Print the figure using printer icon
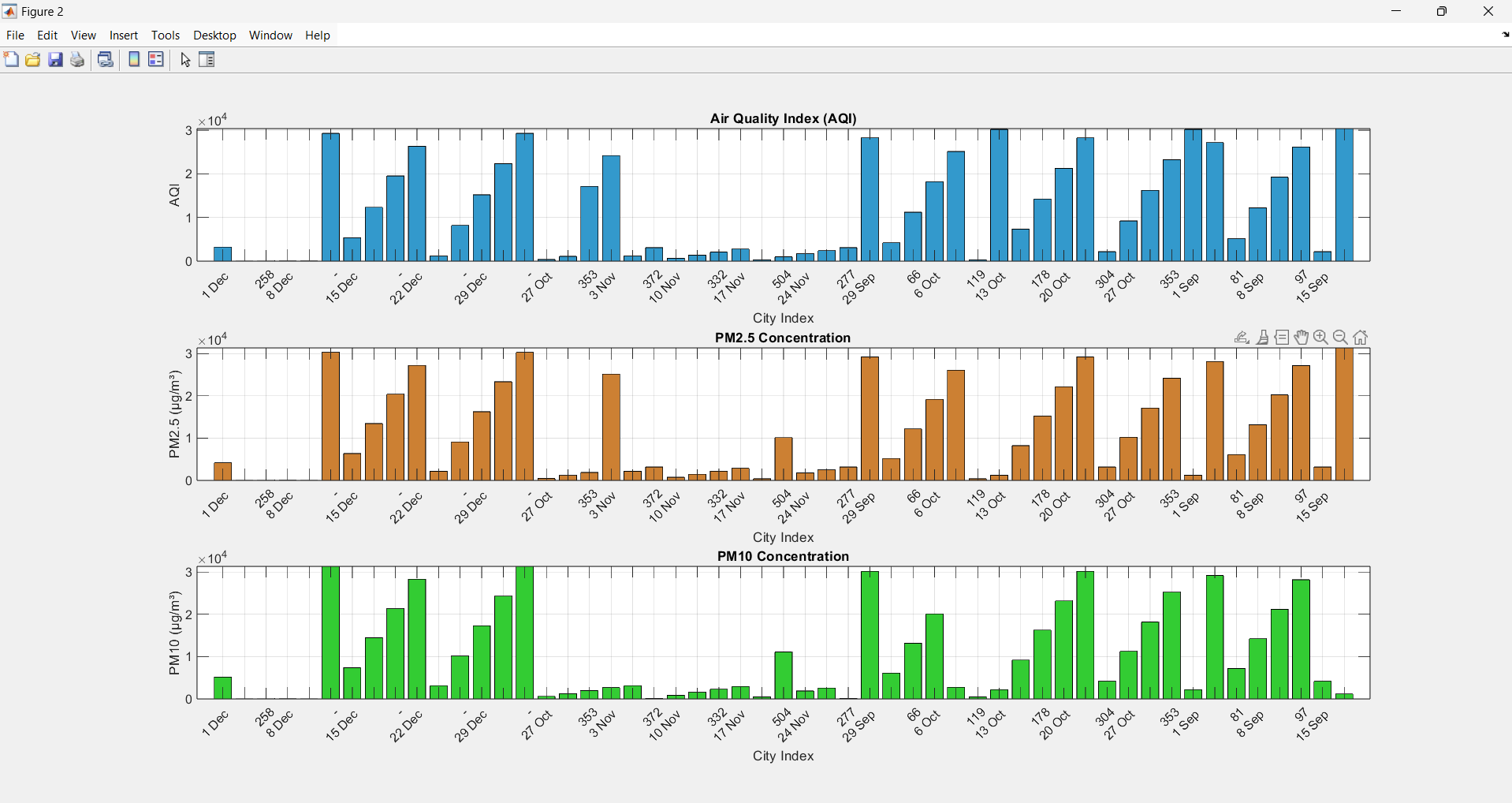 point(77,60)
